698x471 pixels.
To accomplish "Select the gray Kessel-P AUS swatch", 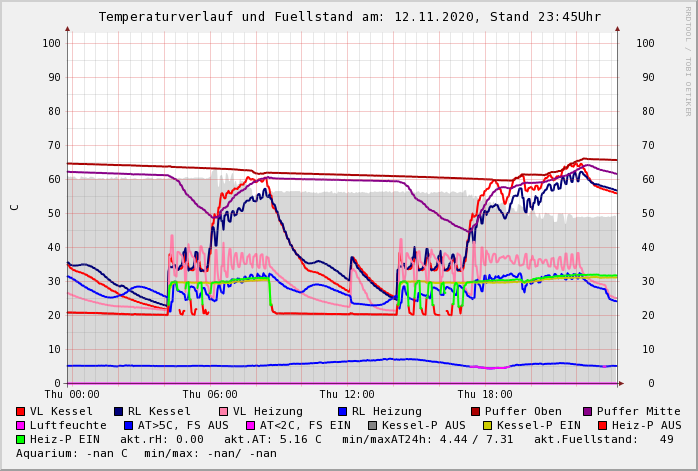I will point(373,425).
